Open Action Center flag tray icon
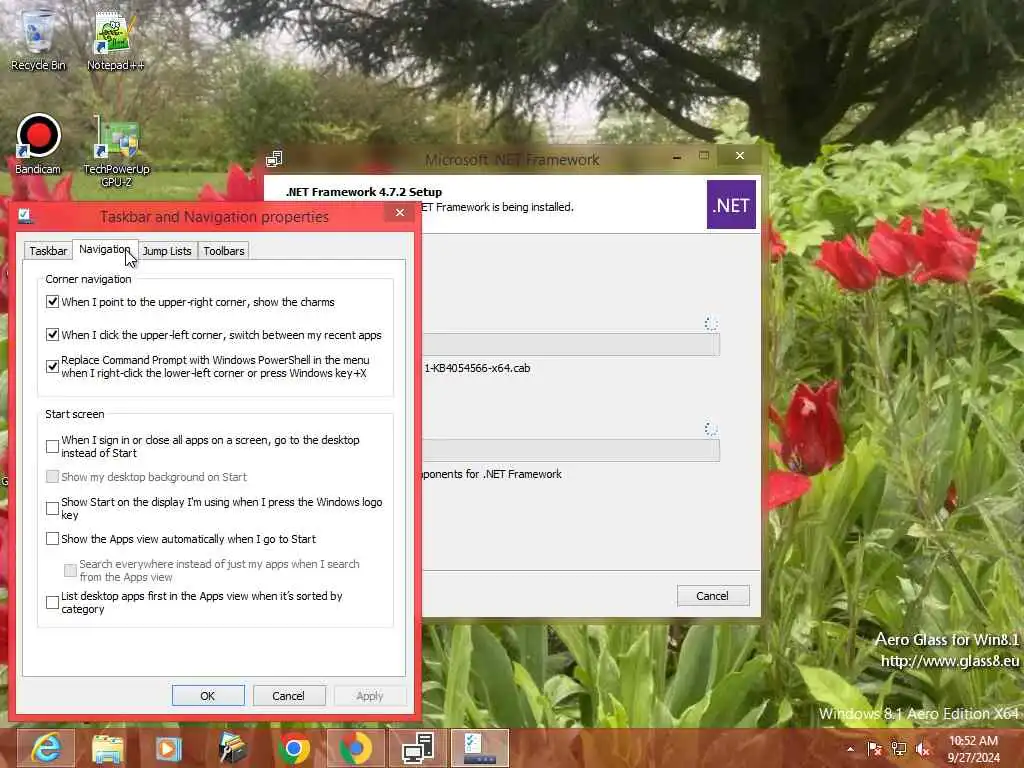This screenshot has width=1024, height=768. click(x=874, y=749)
